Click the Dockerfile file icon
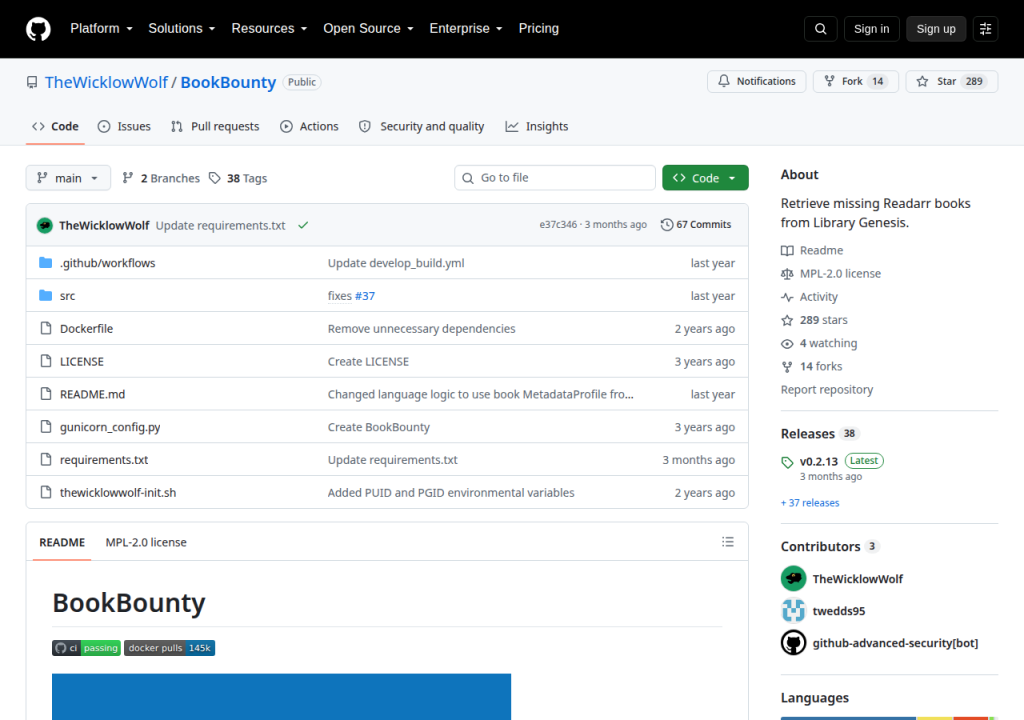The height and width of the screenshot is (720, 1024). tap(46, 328)
